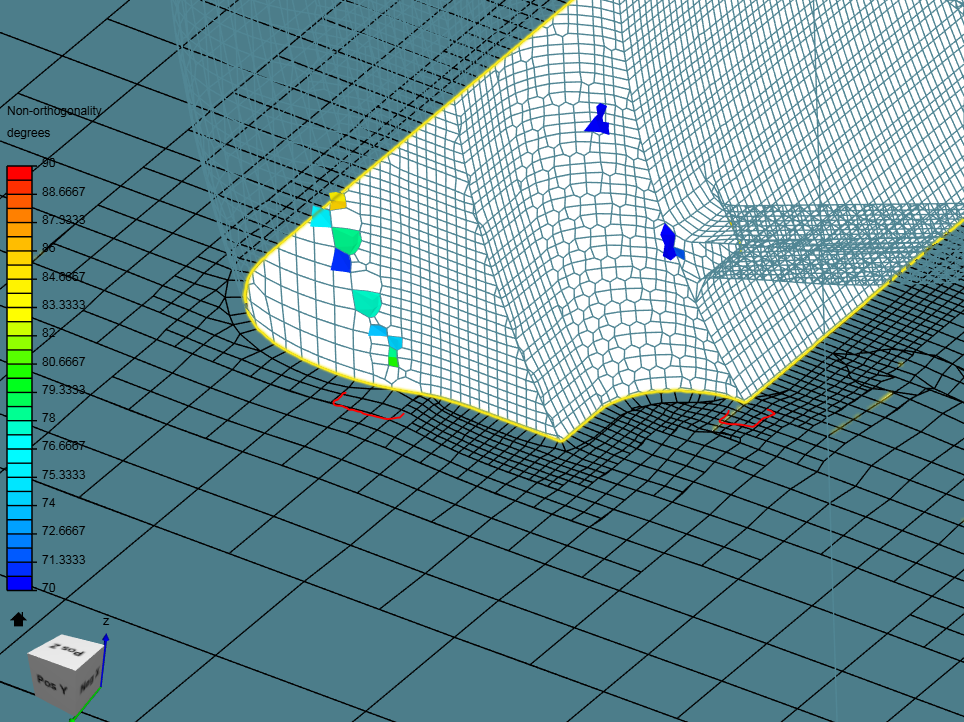Click the legend value '86'
This screenshot has height=722, width=964.
point(49,248)
